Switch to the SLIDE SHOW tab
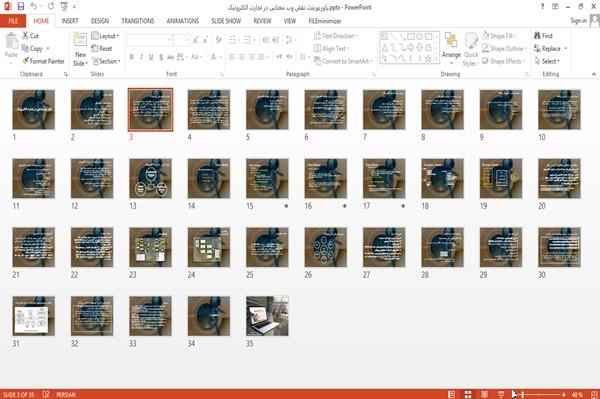 226,21
